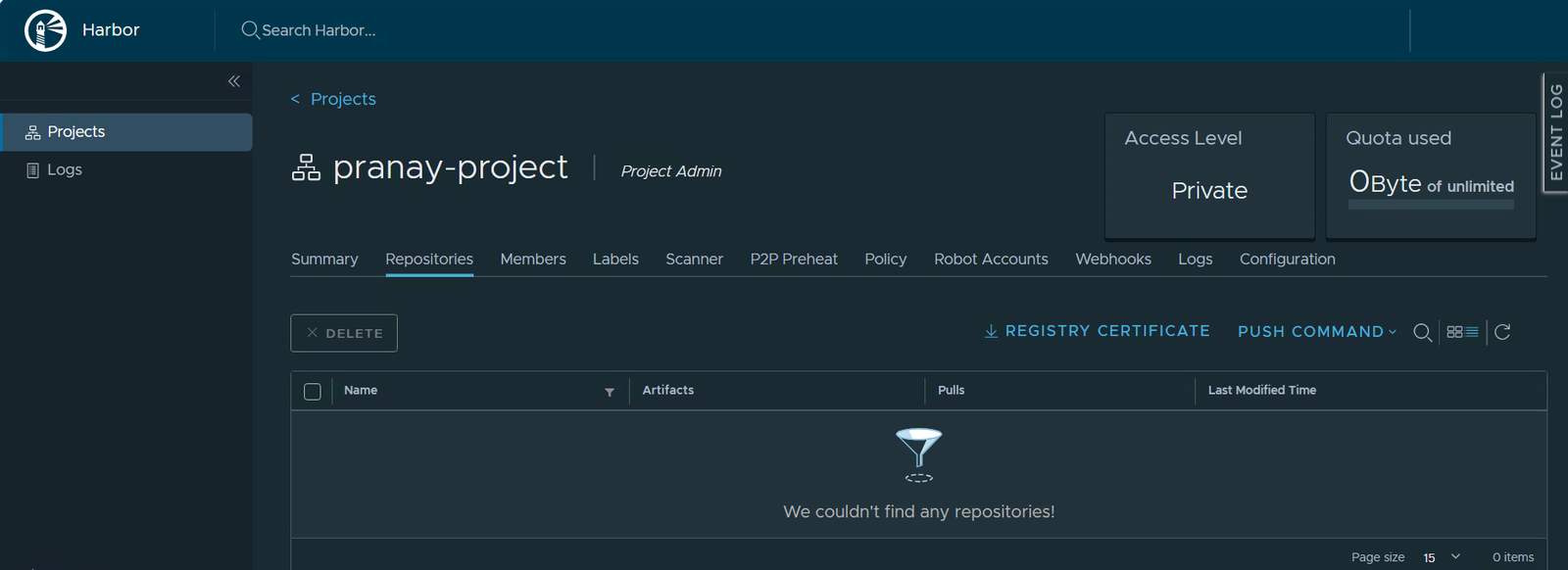Refresh the repositories list

click(1502, 332)
